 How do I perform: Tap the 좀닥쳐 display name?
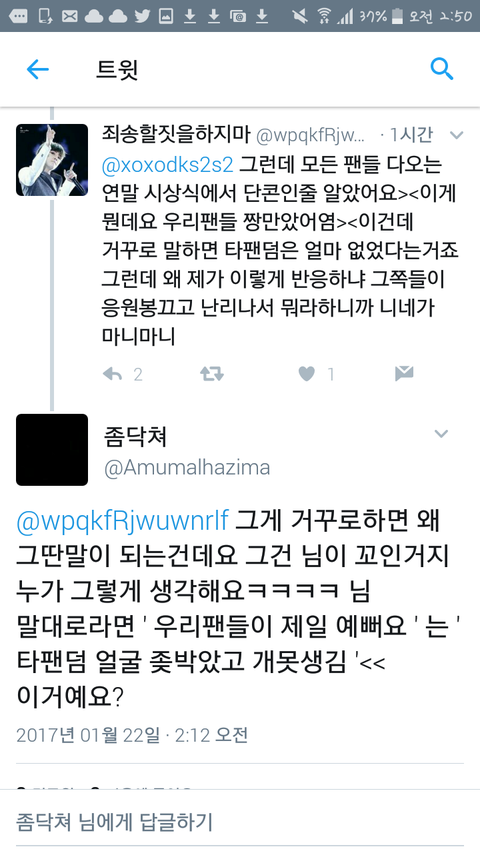pyautogui.click(x=134, y=437)
